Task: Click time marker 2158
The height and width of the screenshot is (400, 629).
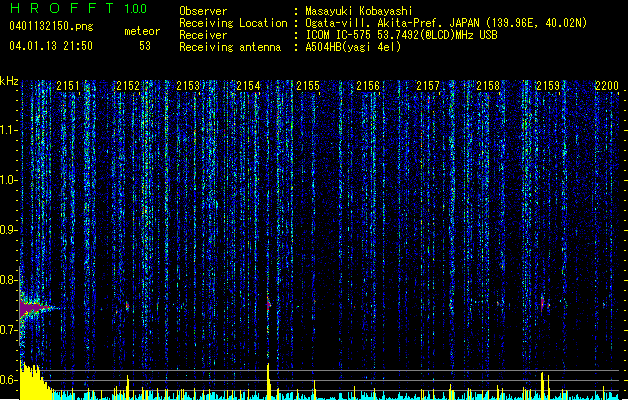Action: pos(488,86)
